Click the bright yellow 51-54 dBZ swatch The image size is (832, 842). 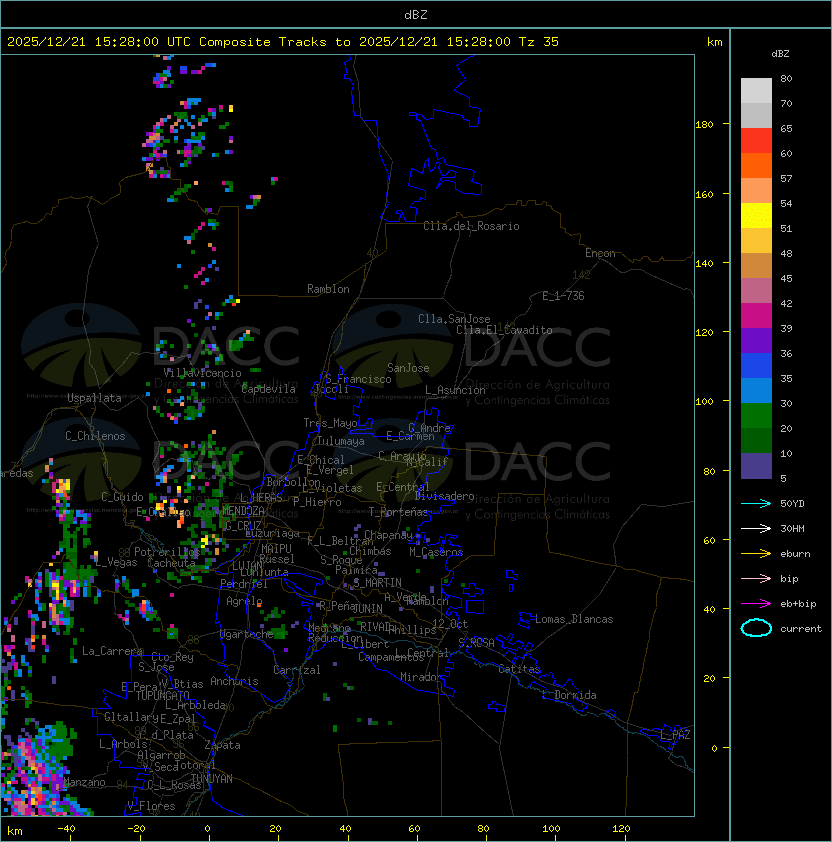pos(756,215)
